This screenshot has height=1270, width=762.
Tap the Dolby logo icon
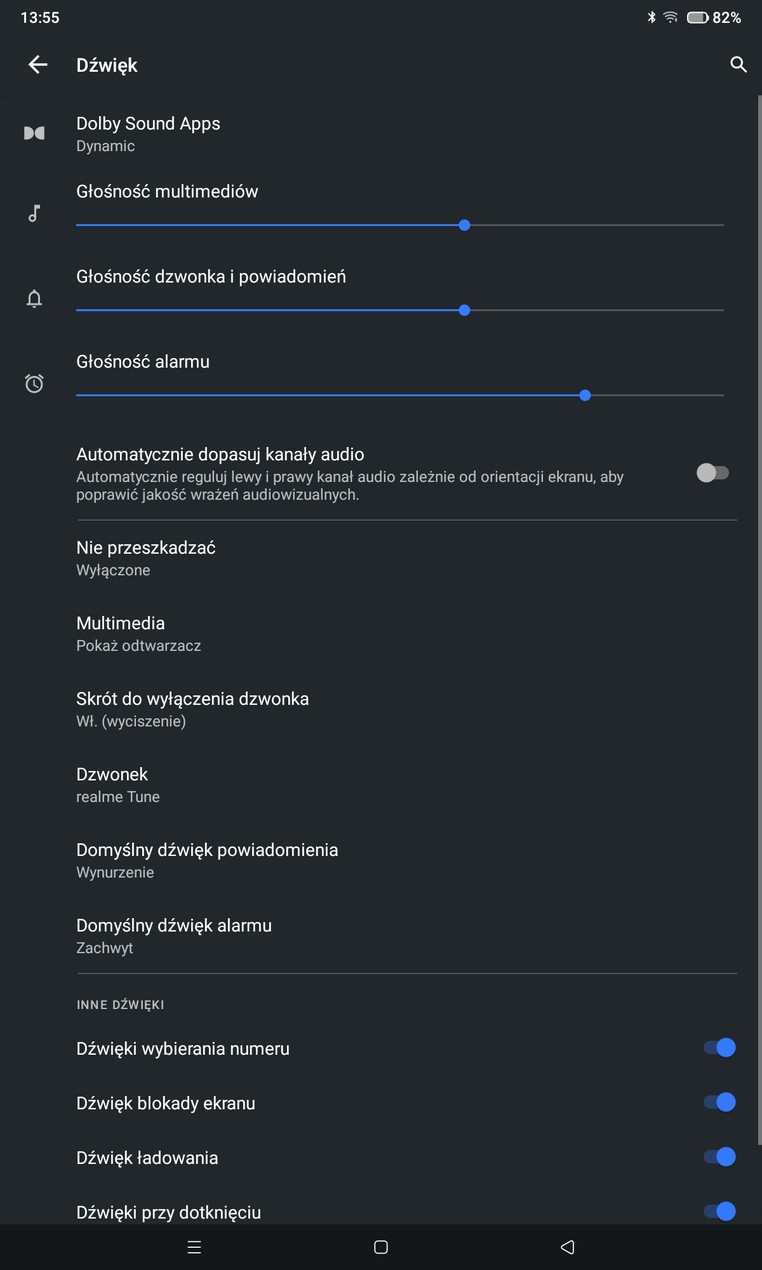click(34, 133)
